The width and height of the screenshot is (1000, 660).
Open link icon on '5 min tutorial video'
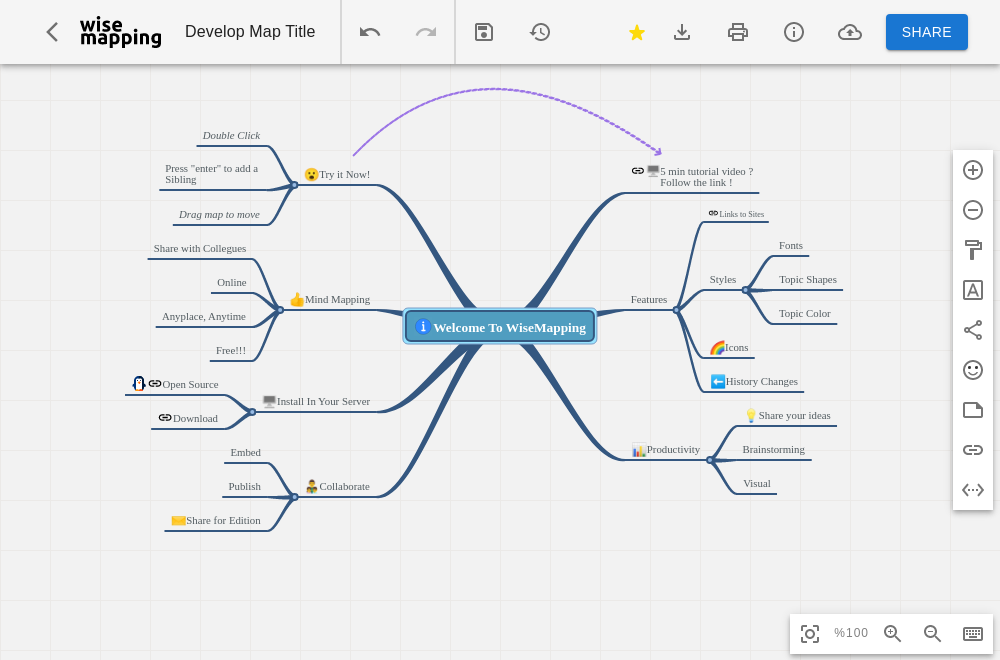[x=638, y=170]
